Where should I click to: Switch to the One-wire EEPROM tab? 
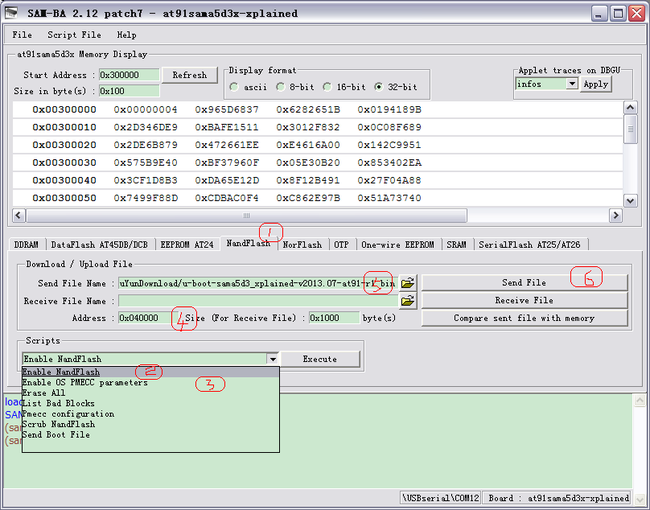tap(398, 245)
